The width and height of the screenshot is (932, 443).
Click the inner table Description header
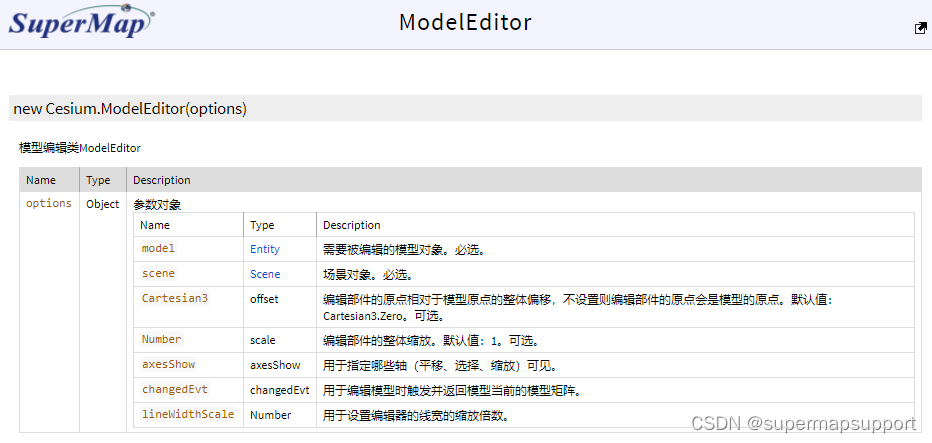(x=352, y=225)
